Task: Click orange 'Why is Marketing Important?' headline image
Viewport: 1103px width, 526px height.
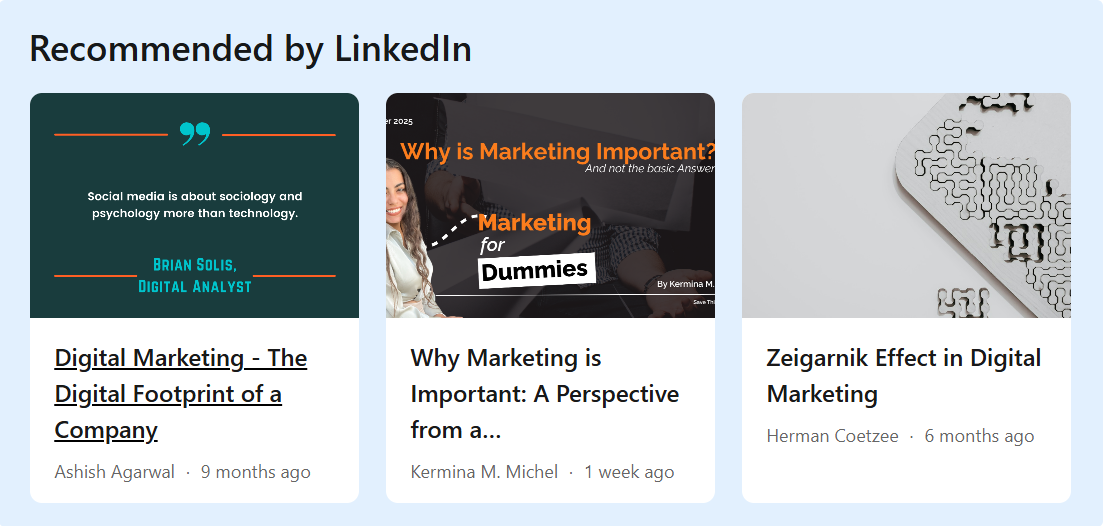Action: point(558,152)
